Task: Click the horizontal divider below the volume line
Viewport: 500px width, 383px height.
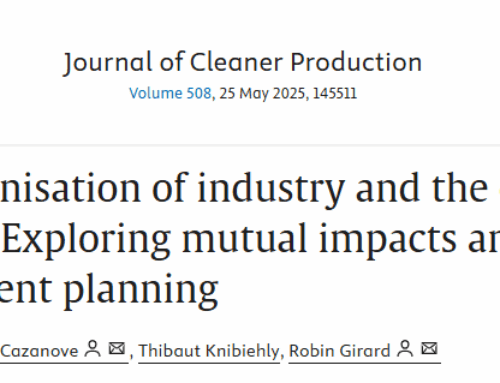Action: coord(250,145)
